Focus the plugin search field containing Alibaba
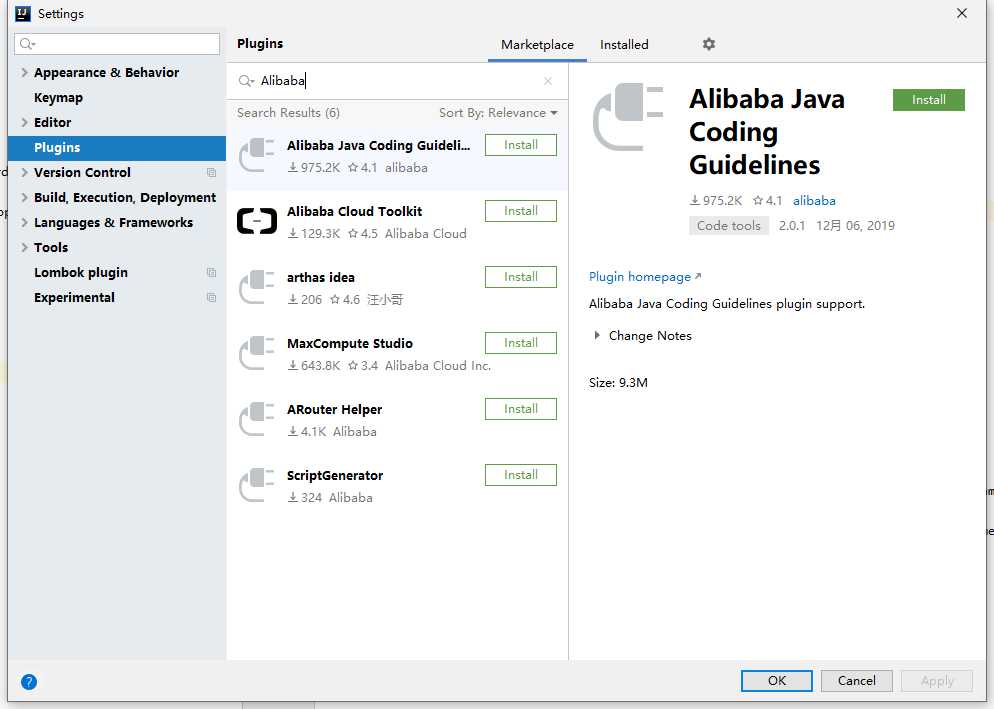The height and width of the screenshot is (709, 994). (x=397, y=81)
